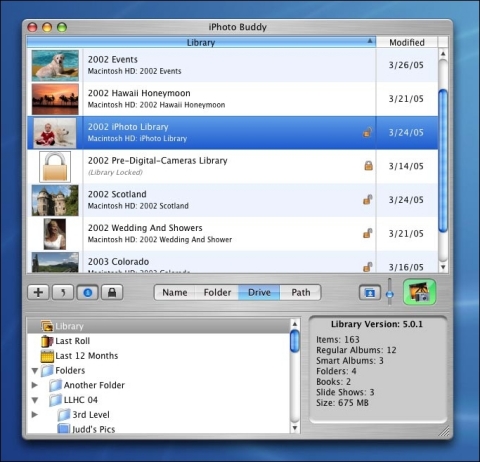This screenshot has height=462, width=480.
Task: Click the album tree scroll up arrow
Action: pyautogui.click(x=295, y=323)
